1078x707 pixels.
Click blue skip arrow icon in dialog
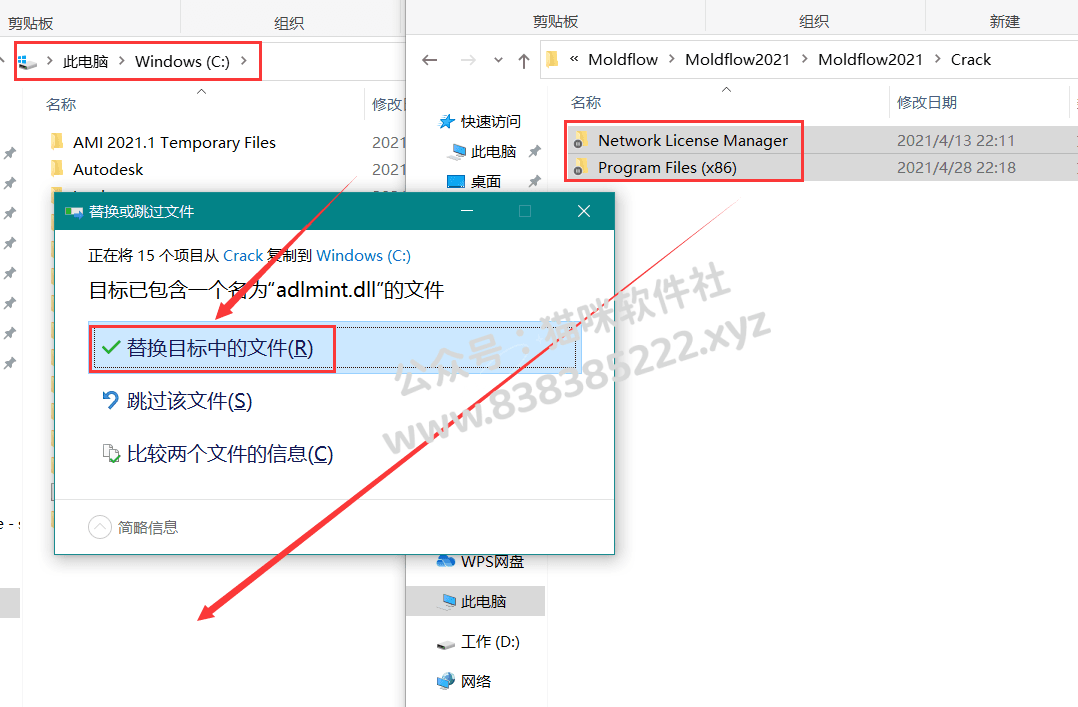pos(110,400)
